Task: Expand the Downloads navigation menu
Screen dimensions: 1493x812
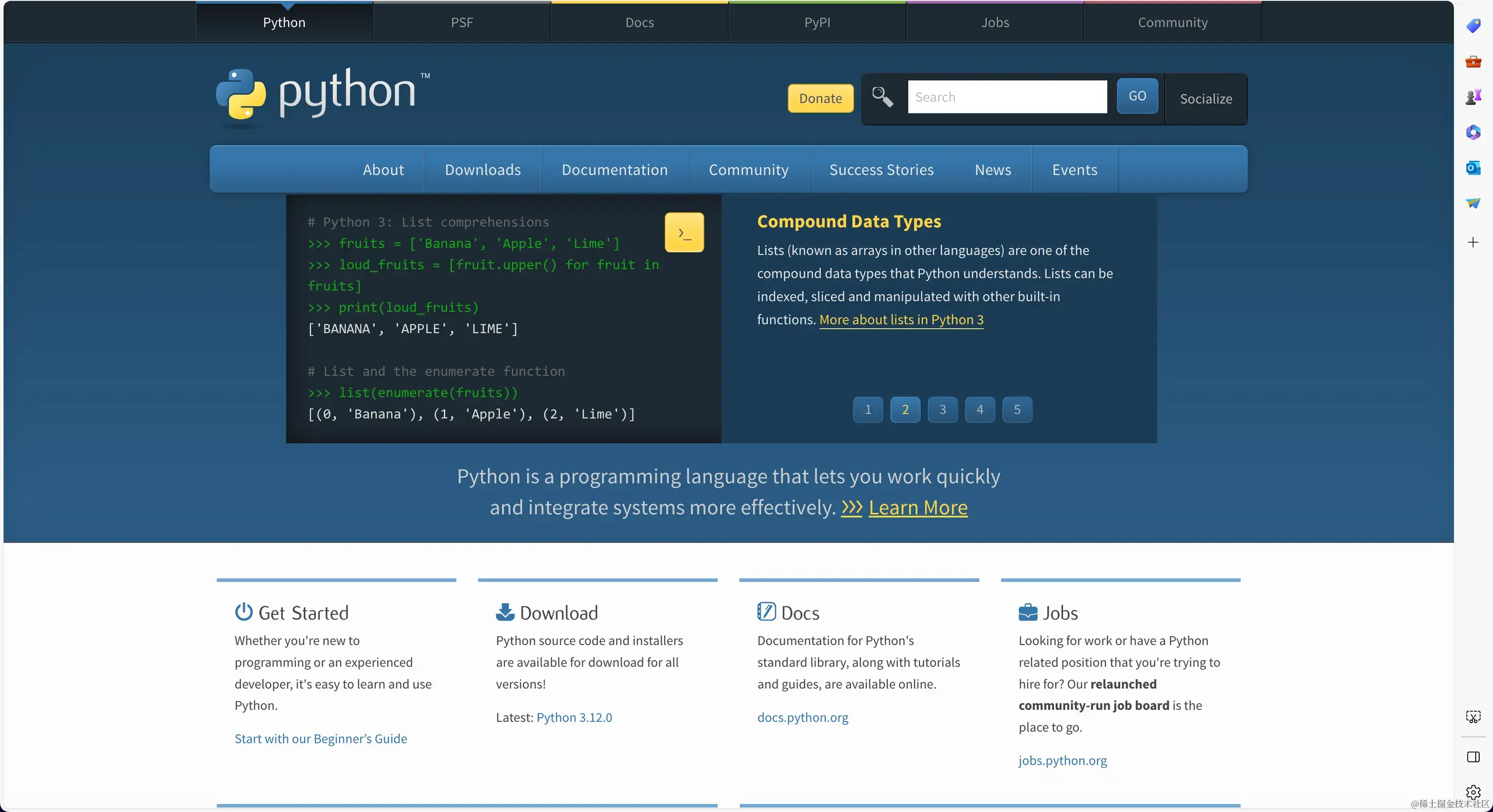Action: point(482,169)
